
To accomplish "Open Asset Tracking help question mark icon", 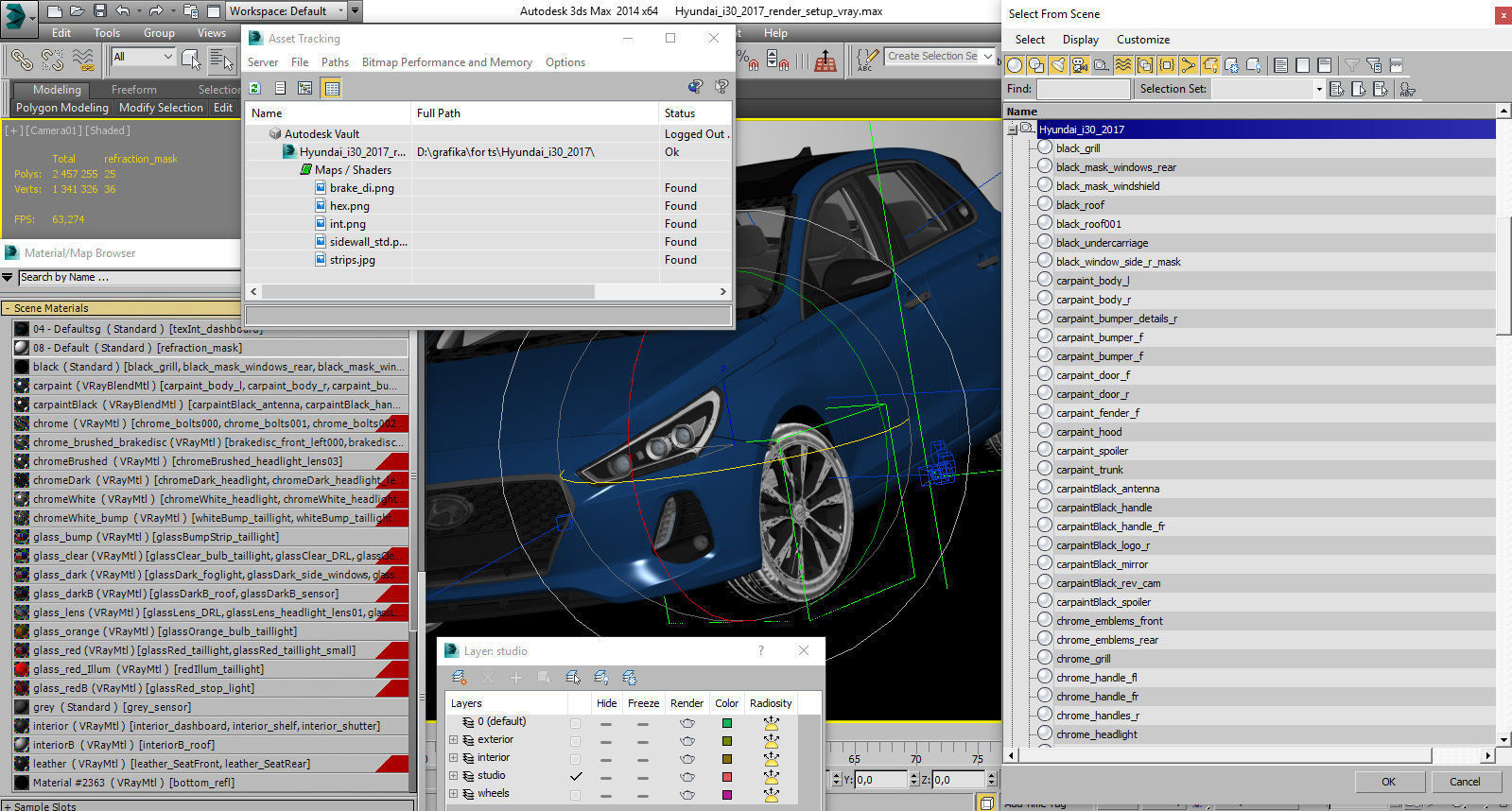I will (x=721, y=87).
